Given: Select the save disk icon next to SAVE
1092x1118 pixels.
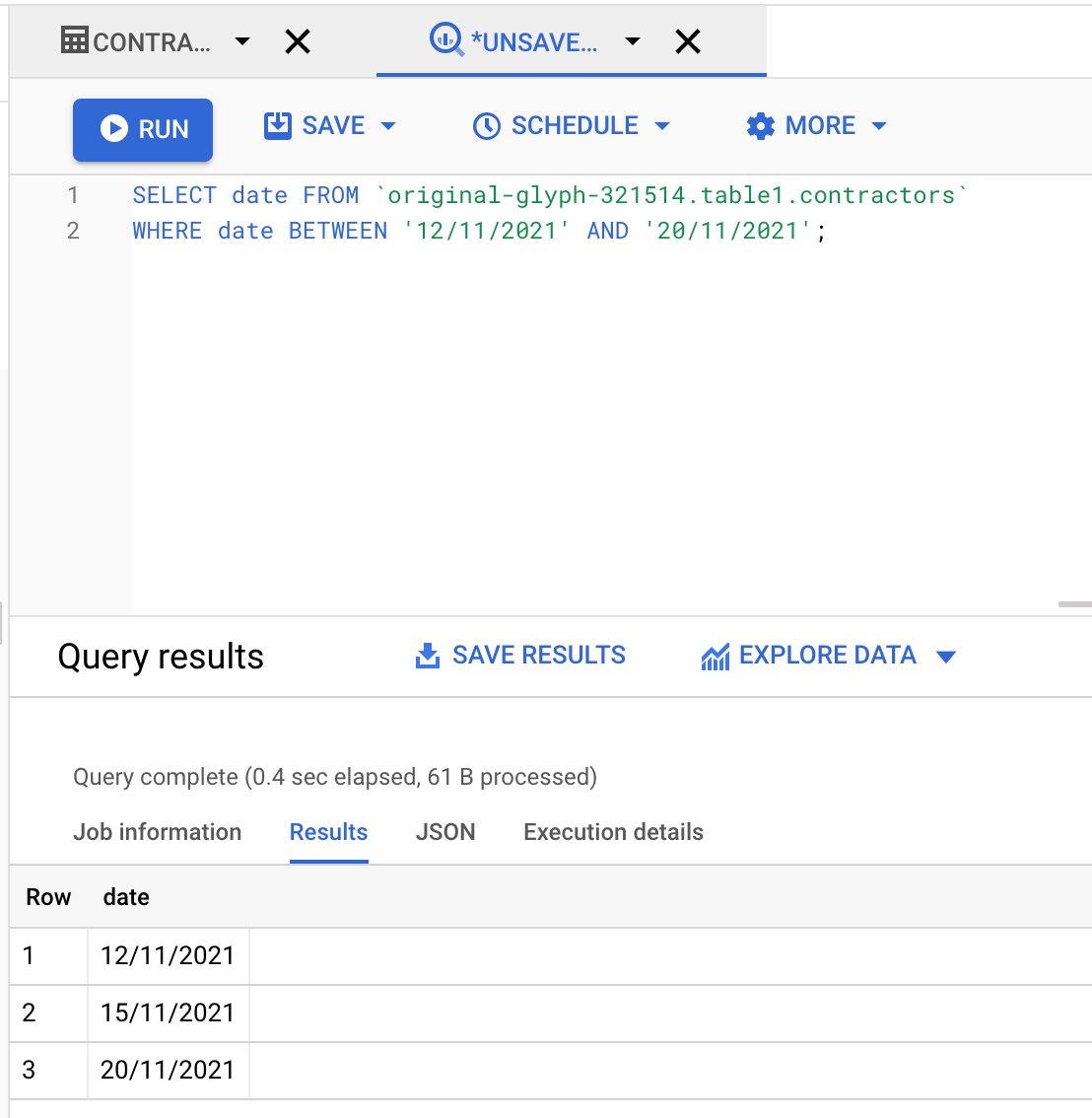Looking at the screenshot, I should [277, 125].
